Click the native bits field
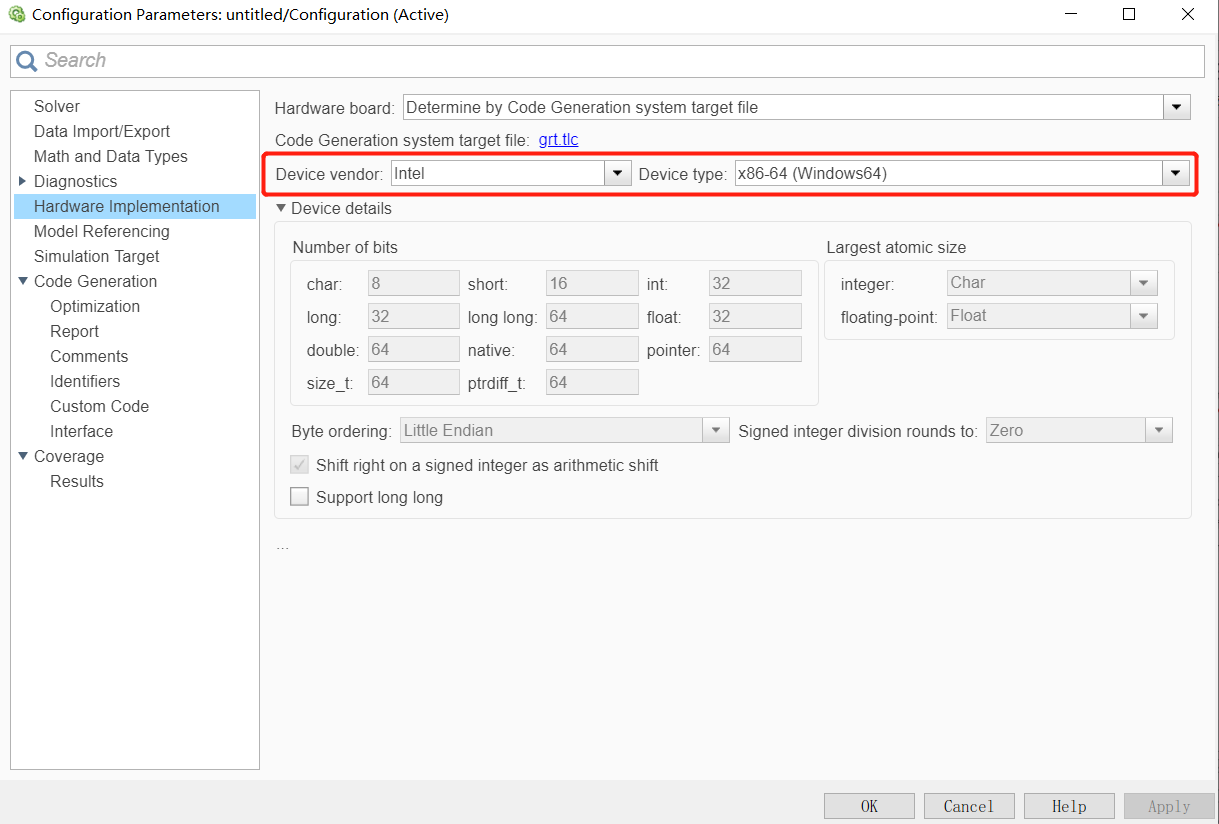1219x824 pixels. click(592, 349)
